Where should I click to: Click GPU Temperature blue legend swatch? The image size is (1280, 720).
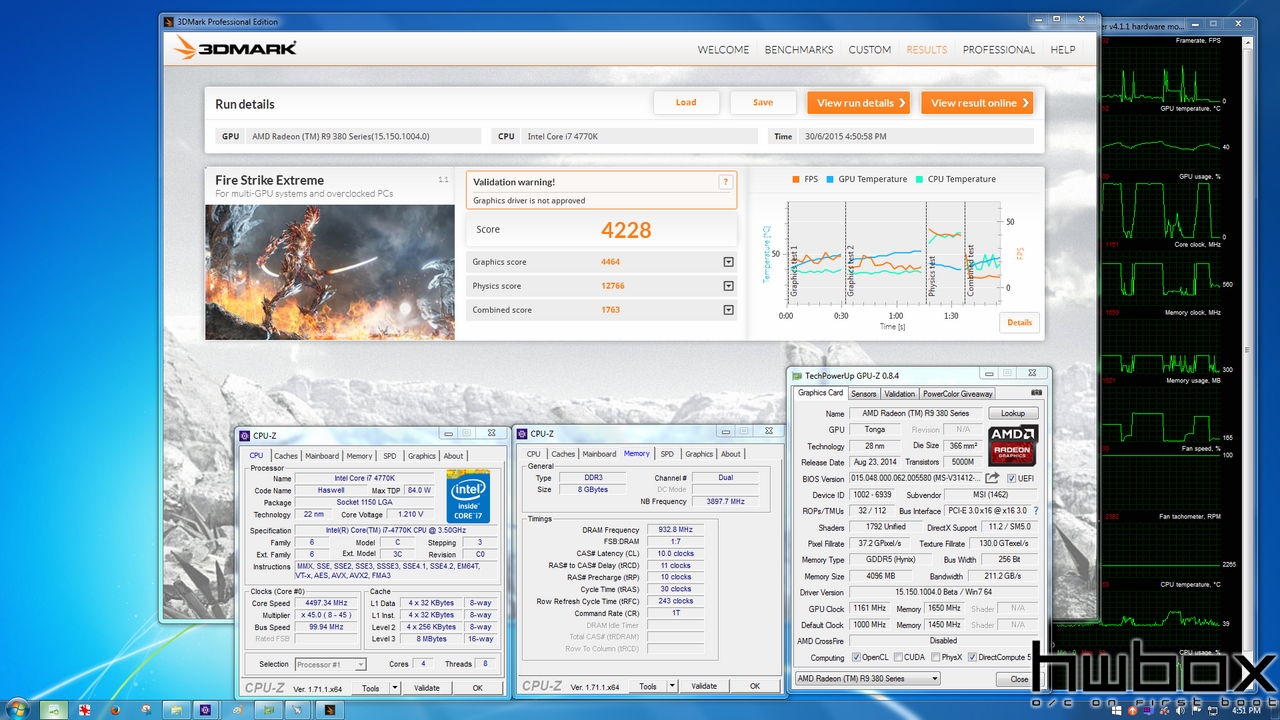[829, 179]
